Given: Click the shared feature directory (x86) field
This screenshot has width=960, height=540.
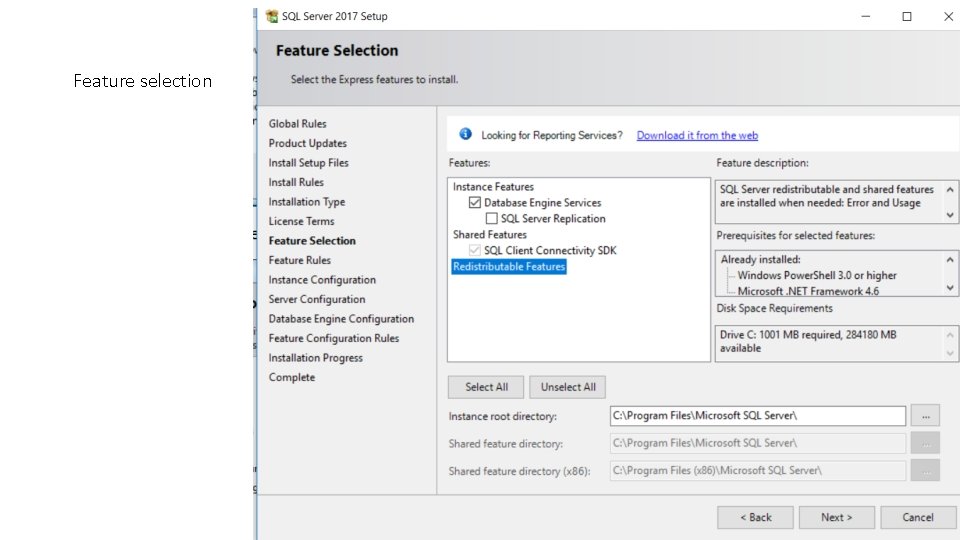Looking at the screenshot, I should [757, 470].
